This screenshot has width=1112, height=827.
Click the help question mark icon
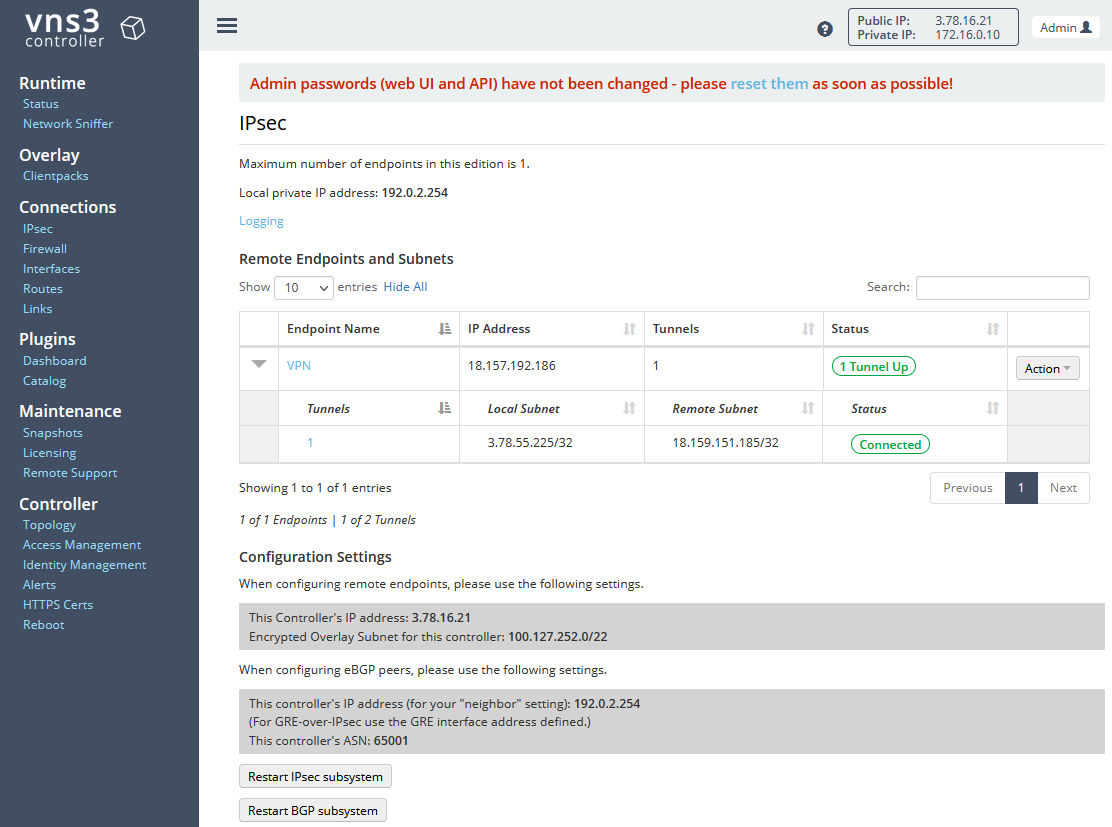(825, 29)
